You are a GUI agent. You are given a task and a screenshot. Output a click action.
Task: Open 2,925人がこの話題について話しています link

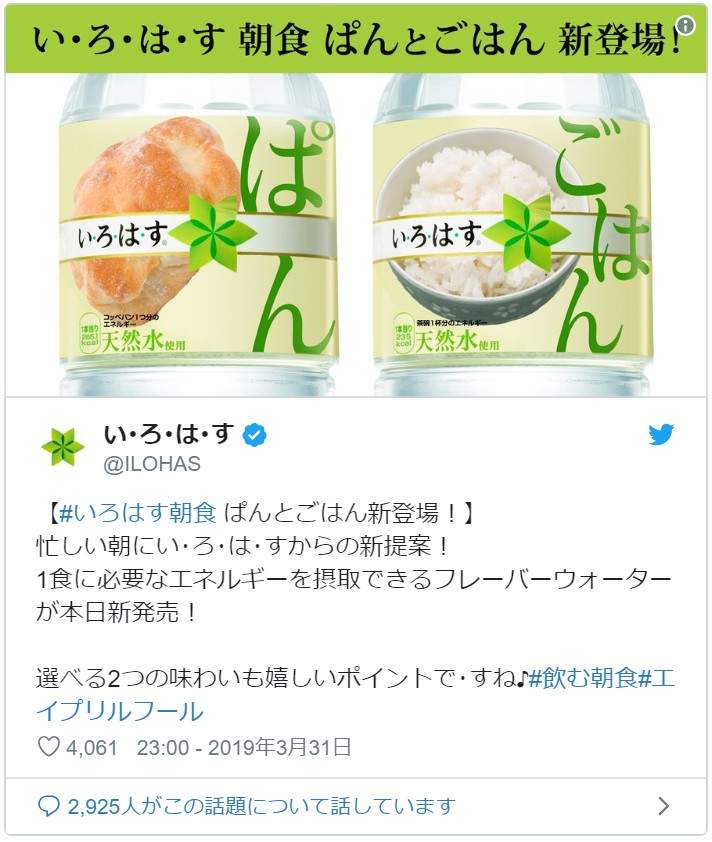click(261, 807)
